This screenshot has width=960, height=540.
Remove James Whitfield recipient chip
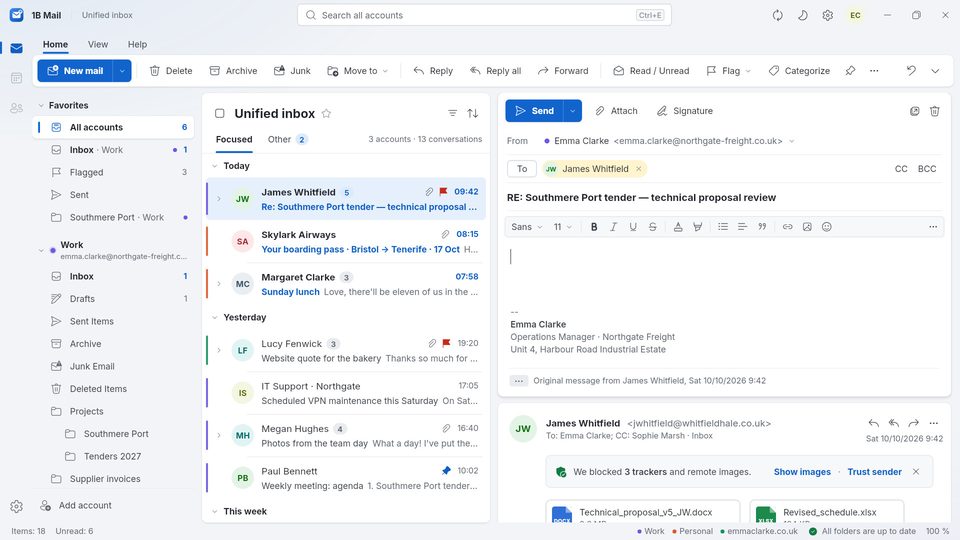point(639,169)
